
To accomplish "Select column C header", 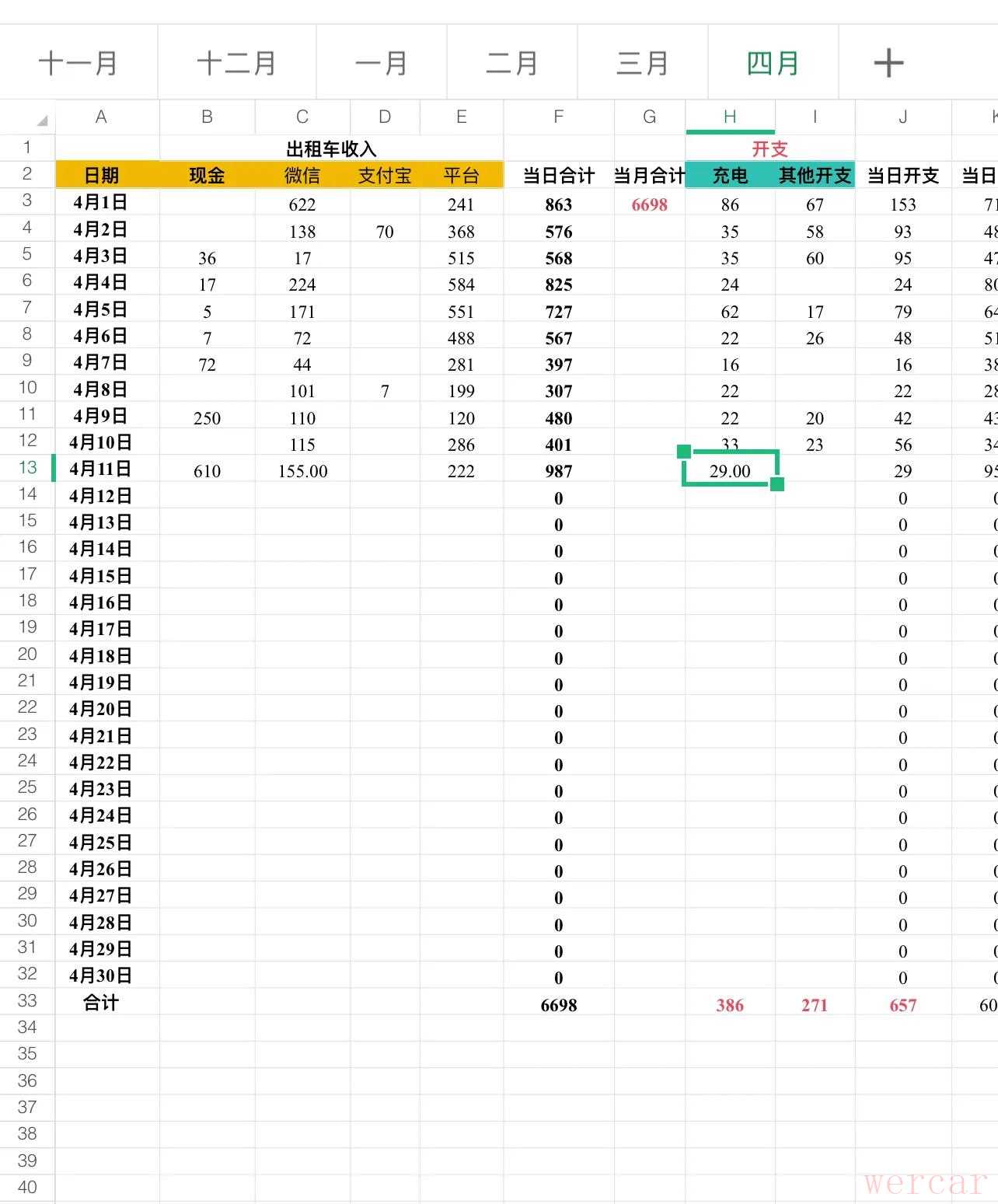I will click(302, 117).
